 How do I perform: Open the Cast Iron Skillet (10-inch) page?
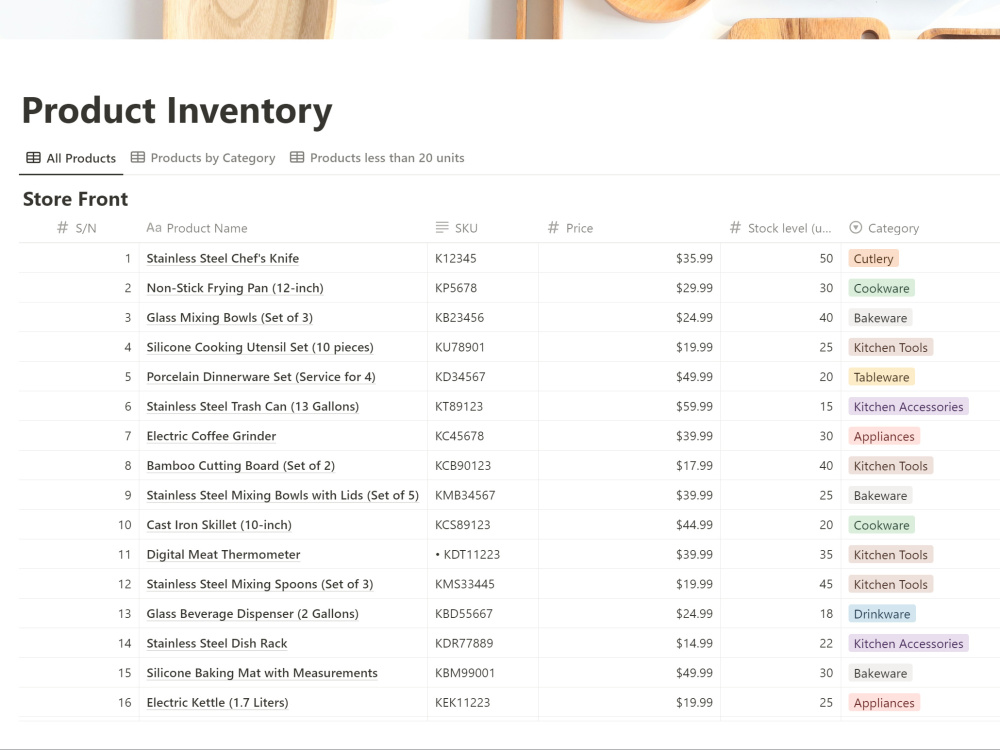coord(219,524)
